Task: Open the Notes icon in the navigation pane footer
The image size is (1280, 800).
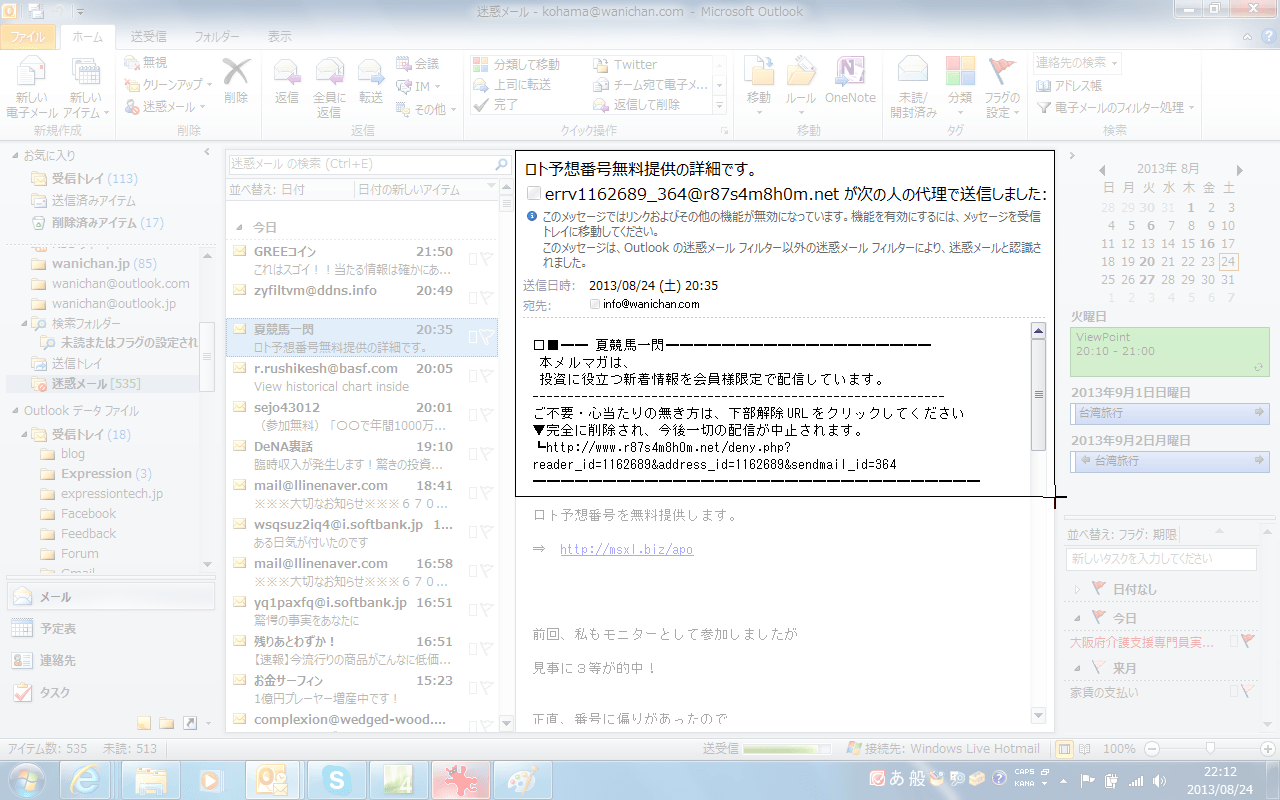Action: coord(144,723)
